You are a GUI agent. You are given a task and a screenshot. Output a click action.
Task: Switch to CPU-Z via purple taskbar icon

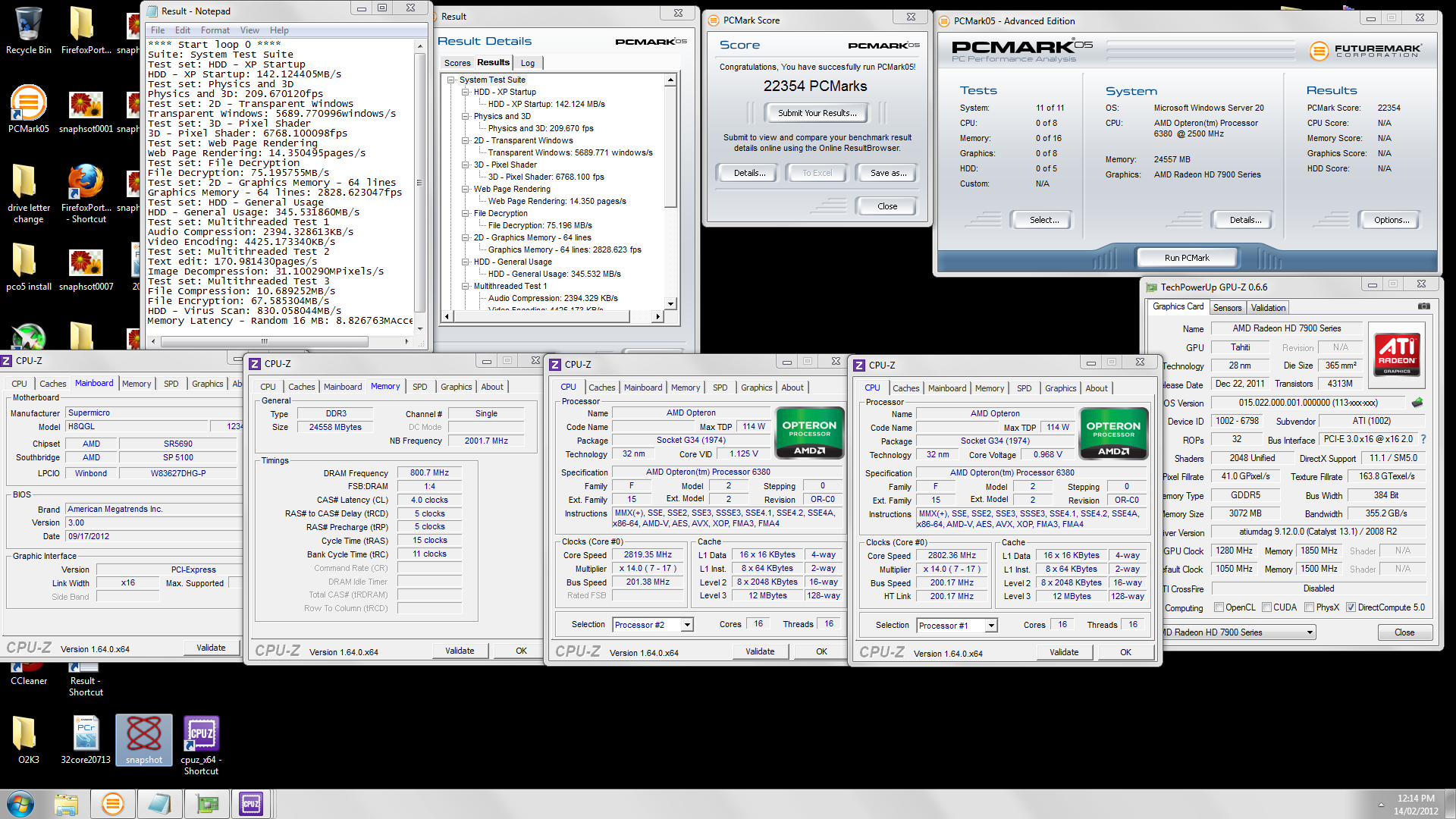(x=251, y=804)
